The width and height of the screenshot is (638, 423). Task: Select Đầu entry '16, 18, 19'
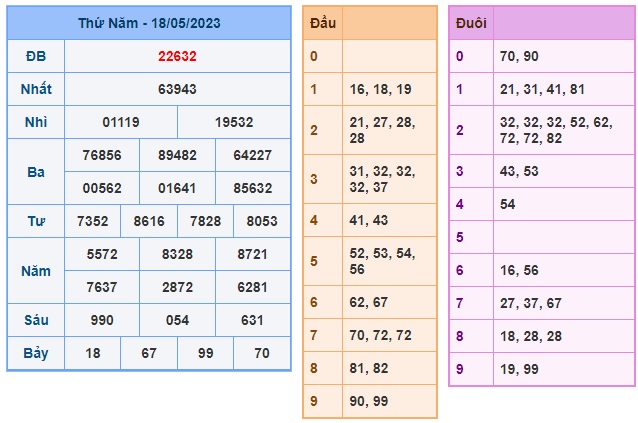pyautogui.click(x=380, y=89)
